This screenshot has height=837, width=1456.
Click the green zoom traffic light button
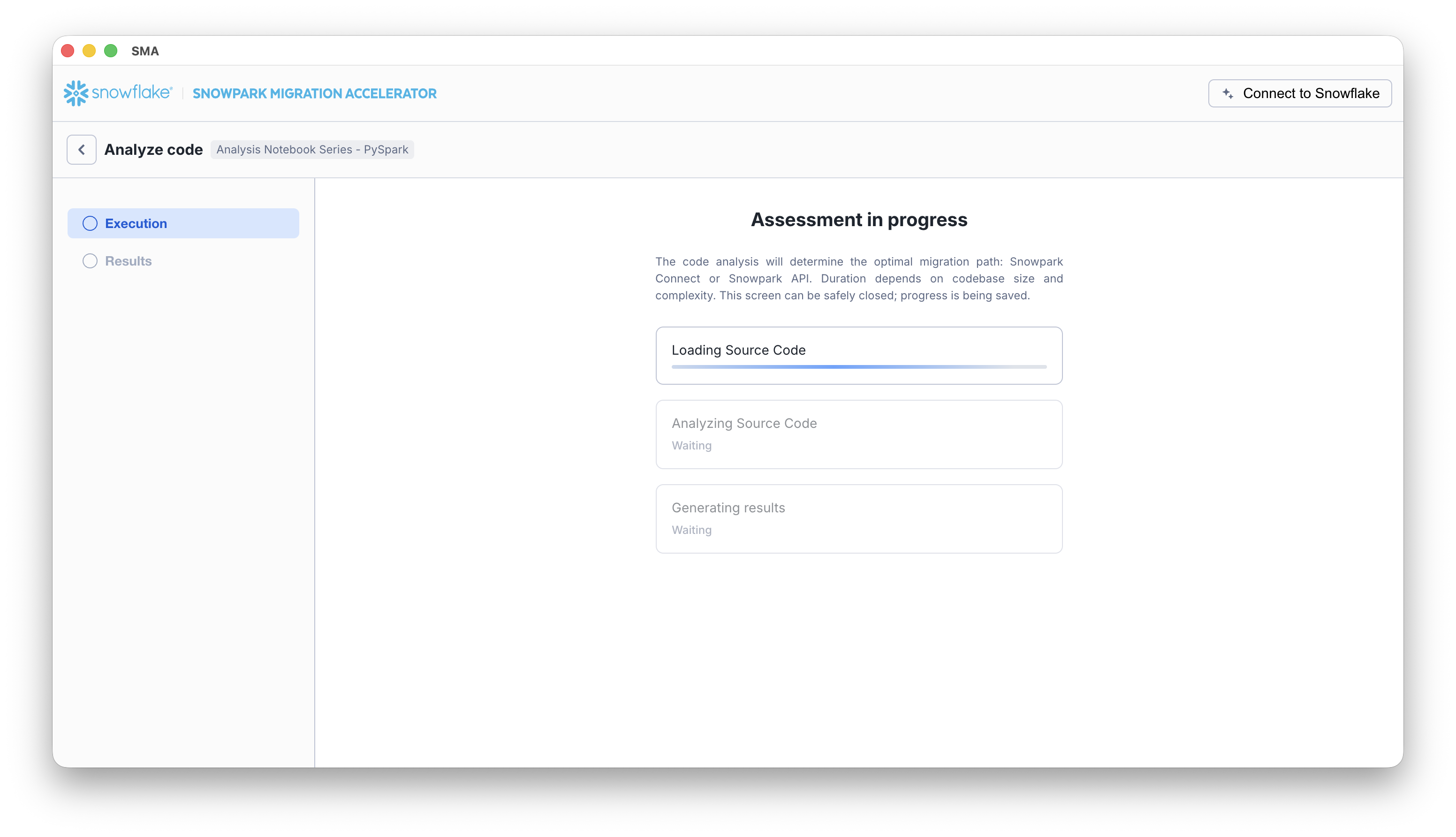coord(110,51)
